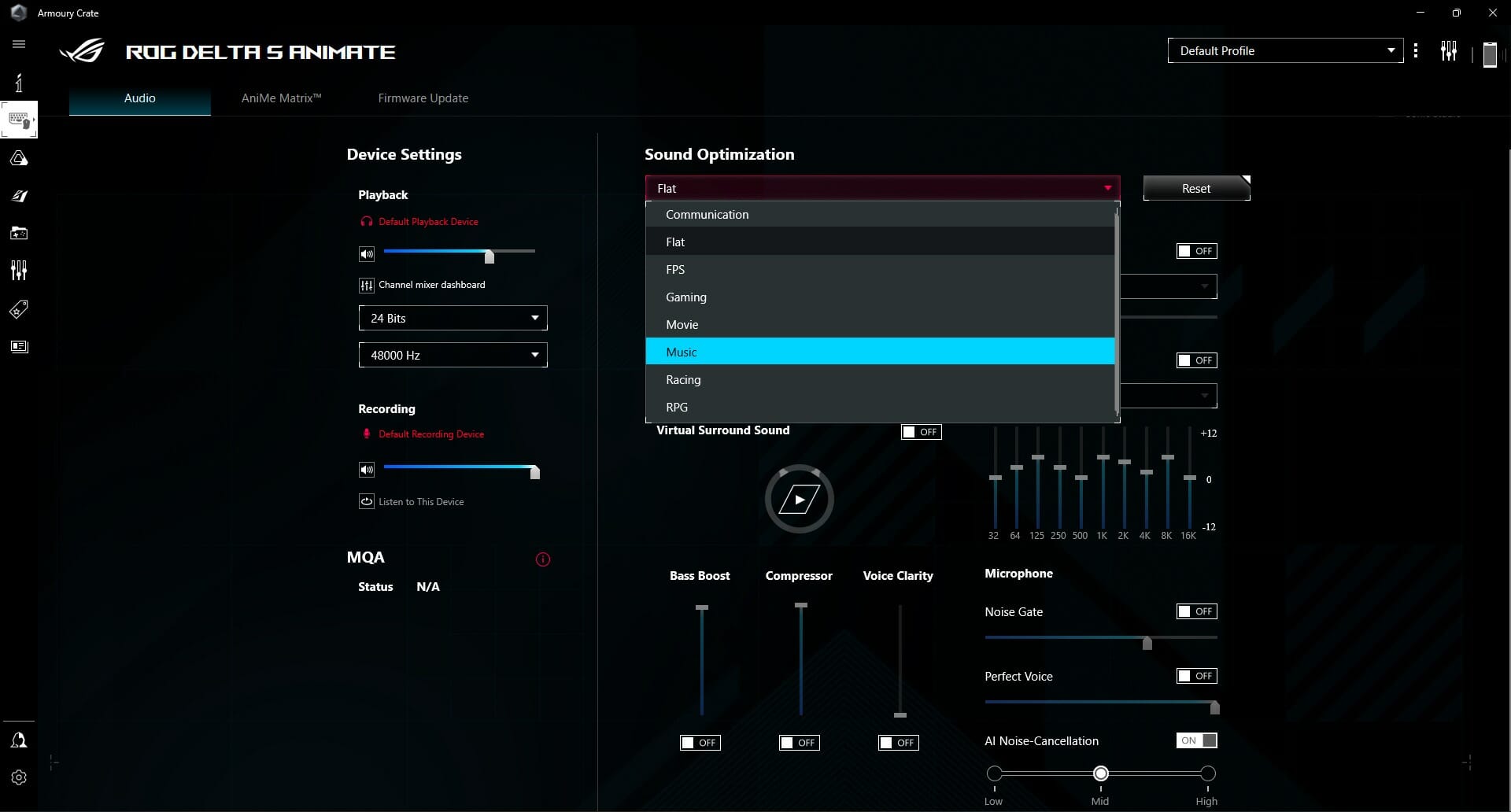Viewport: 1511px width, 812px height.
Task: Choose the RPG preset
Action: coord(880,407)
